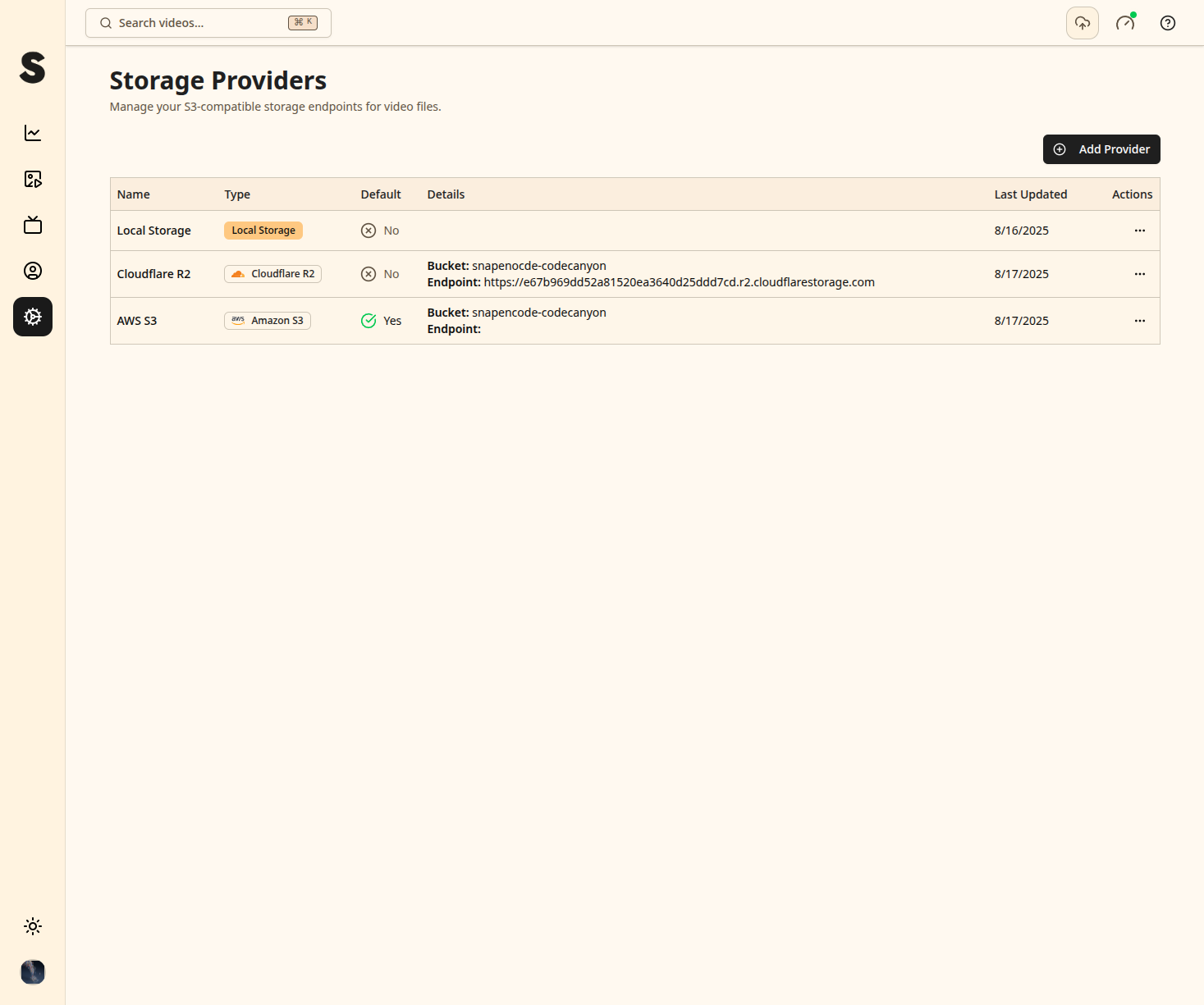1204x1005 pixels.
Task: Select the Local Storage name cell
Action: pos(154,231)
